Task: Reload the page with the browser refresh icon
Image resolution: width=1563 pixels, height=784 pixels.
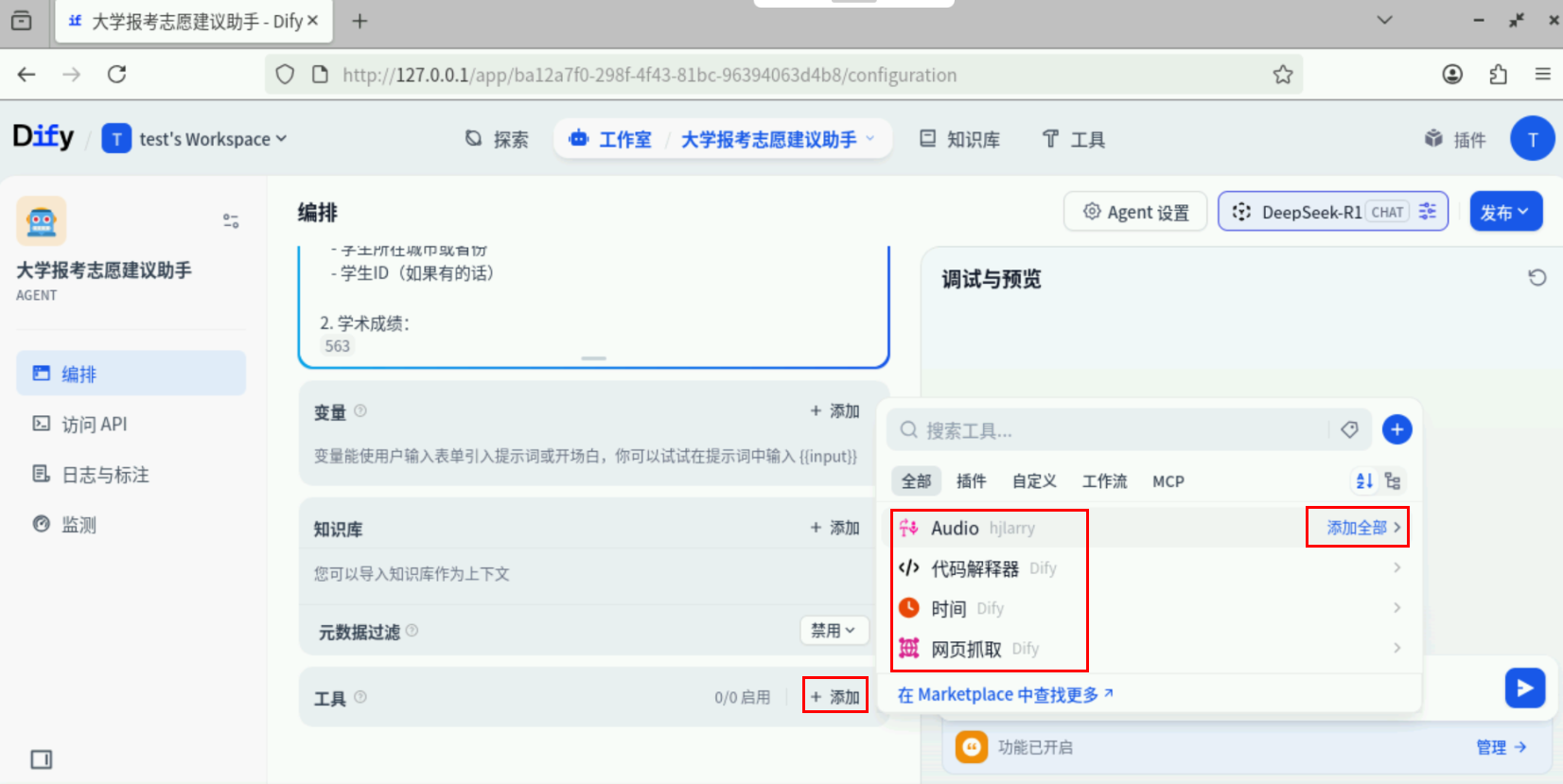Action: [x=116, y=74]
